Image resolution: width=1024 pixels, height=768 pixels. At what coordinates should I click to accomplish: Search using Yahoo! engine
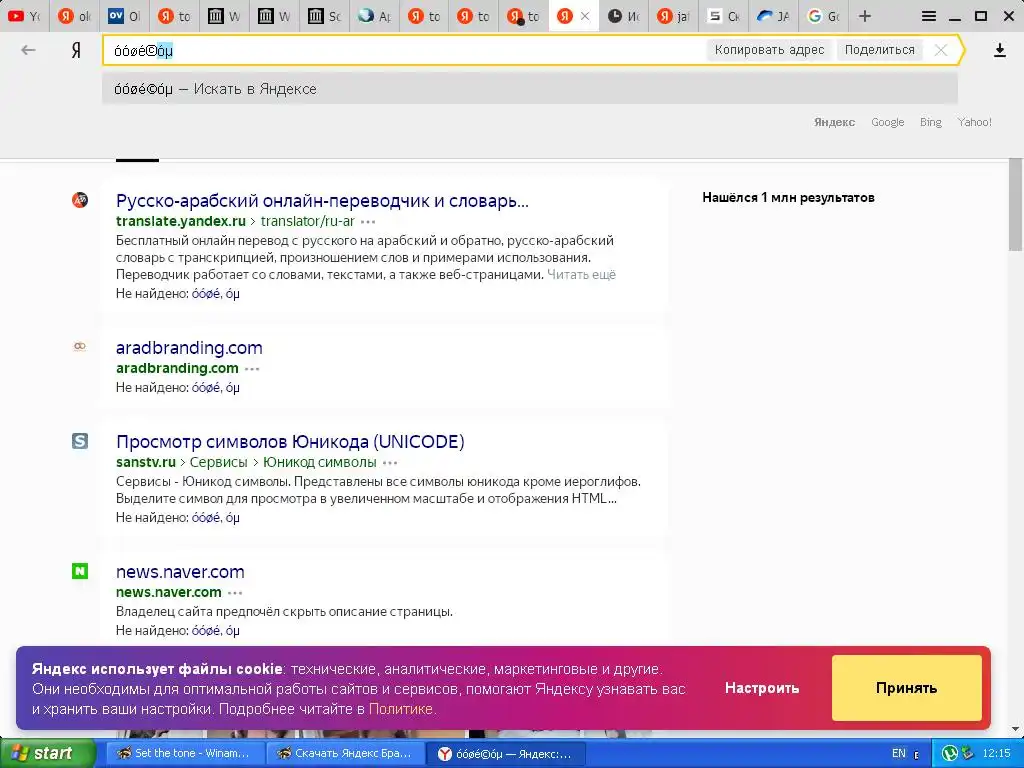(974, 122)
